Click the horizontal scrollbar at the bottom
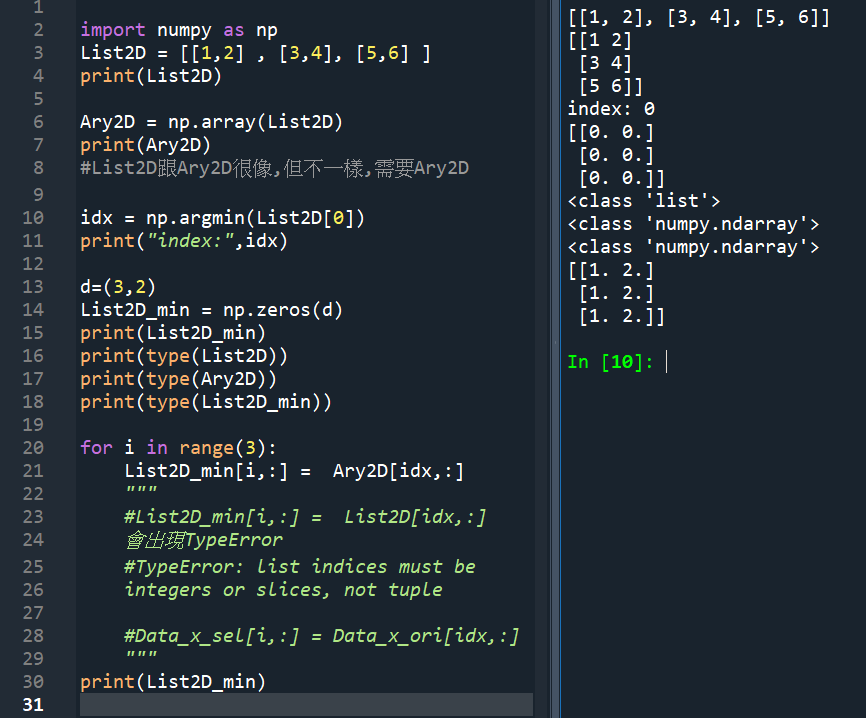 point(300,705)
